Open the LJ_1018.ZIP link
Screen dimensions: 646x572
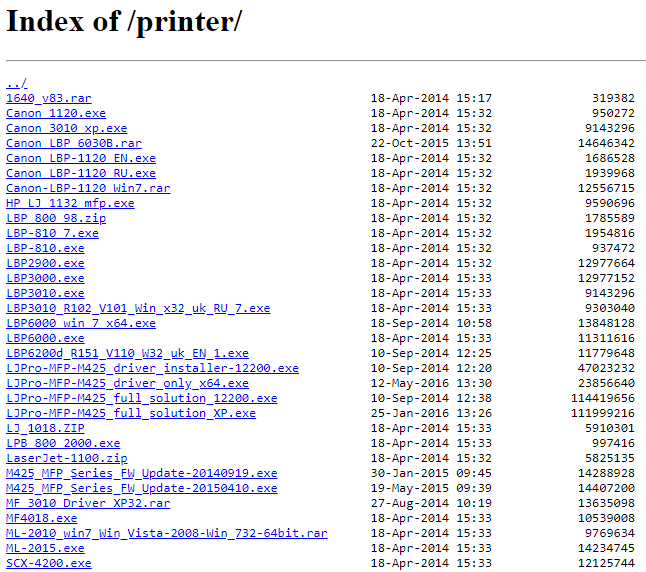(x=45, y=428)
